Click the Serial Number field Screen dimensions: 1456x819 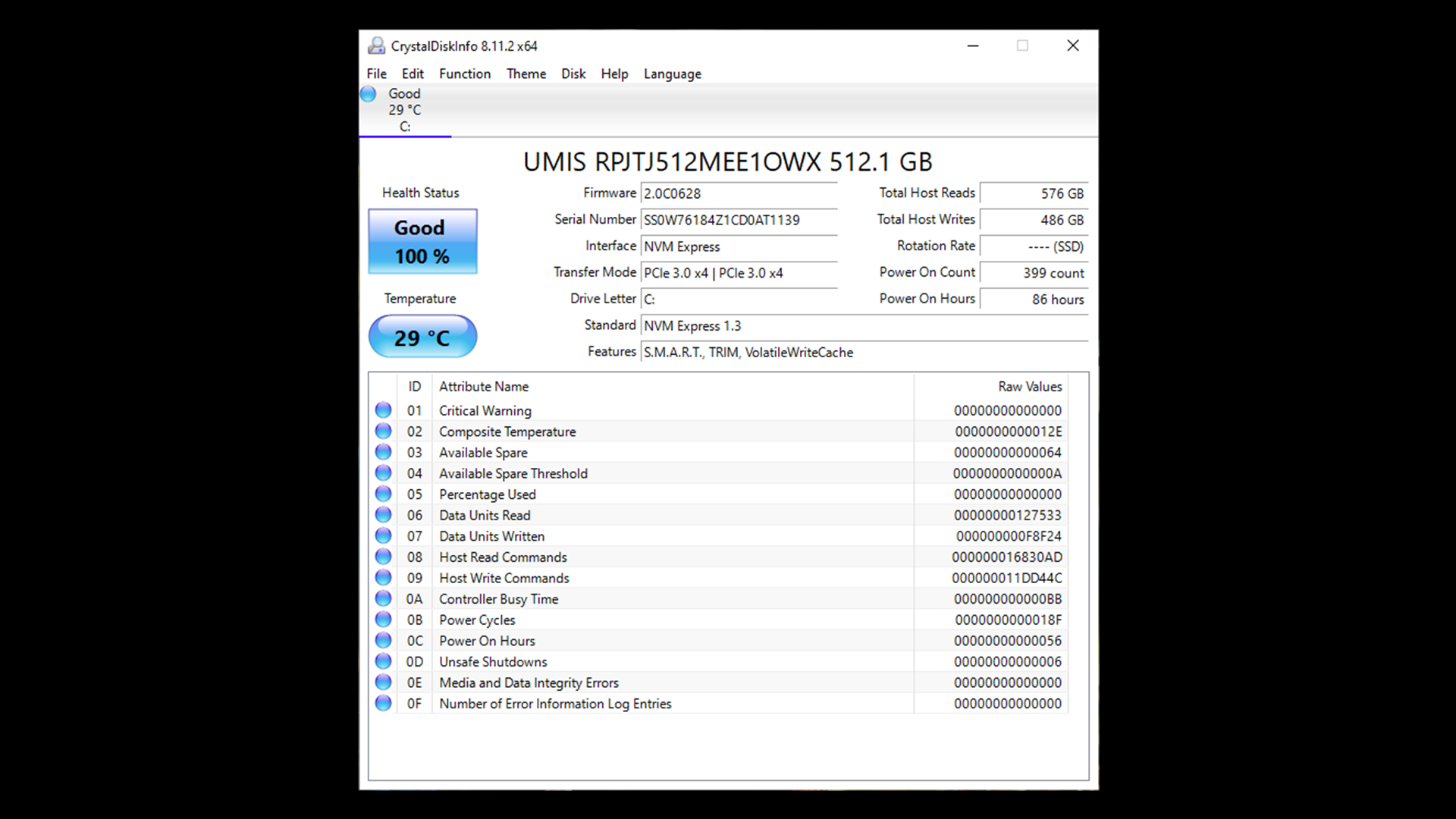coord(738,220)
